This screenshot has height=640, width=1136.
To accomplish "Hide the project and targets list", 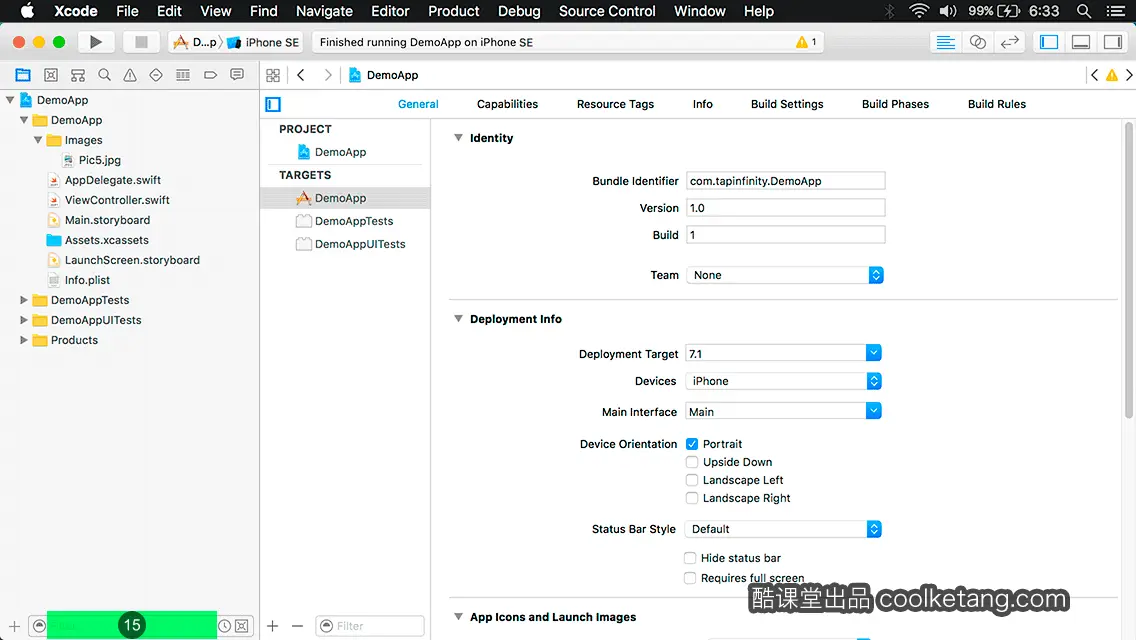I will click(x=273, y=104).
